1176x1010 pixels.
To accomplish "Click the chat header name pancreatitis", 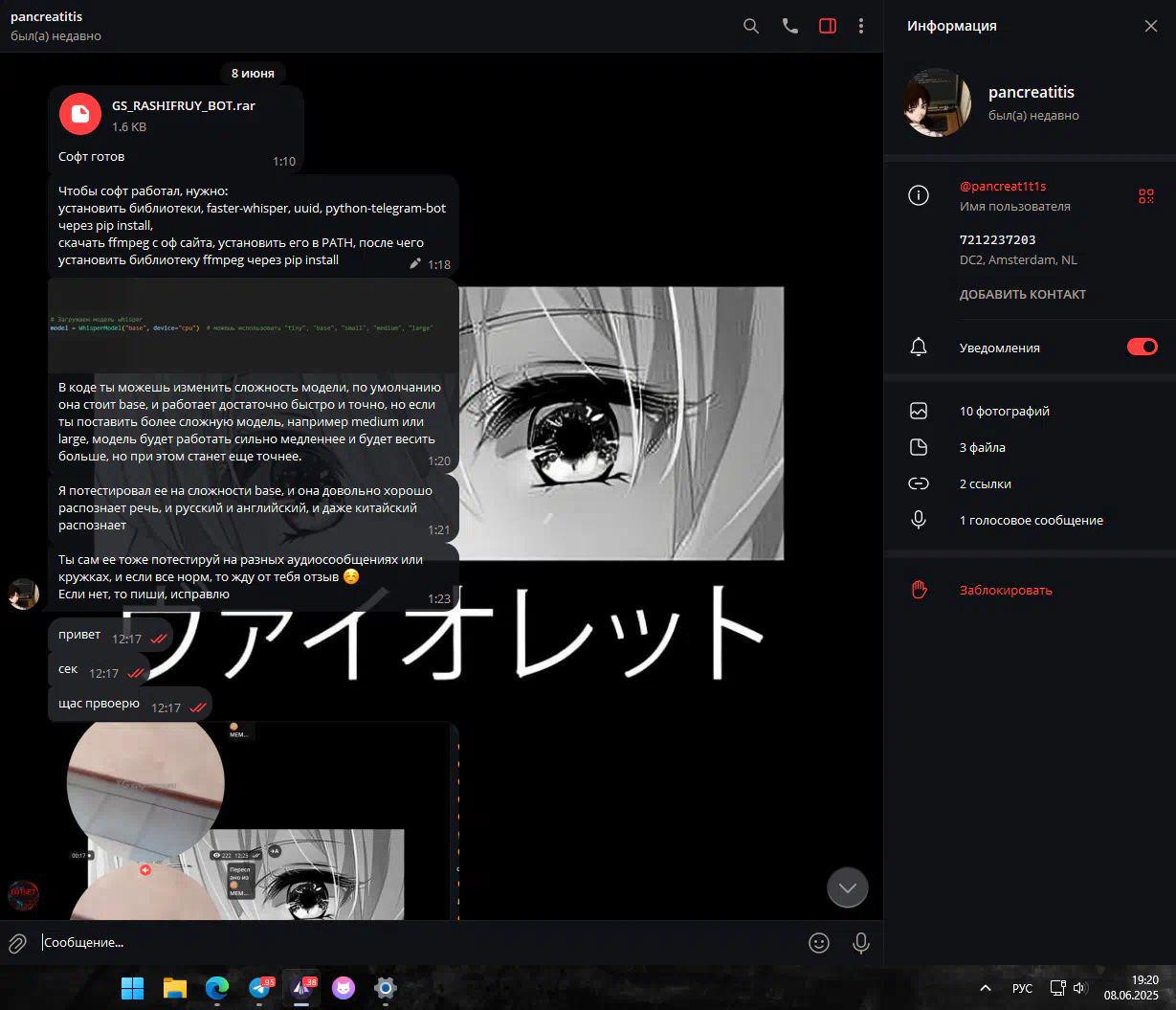I will [46, 17].
